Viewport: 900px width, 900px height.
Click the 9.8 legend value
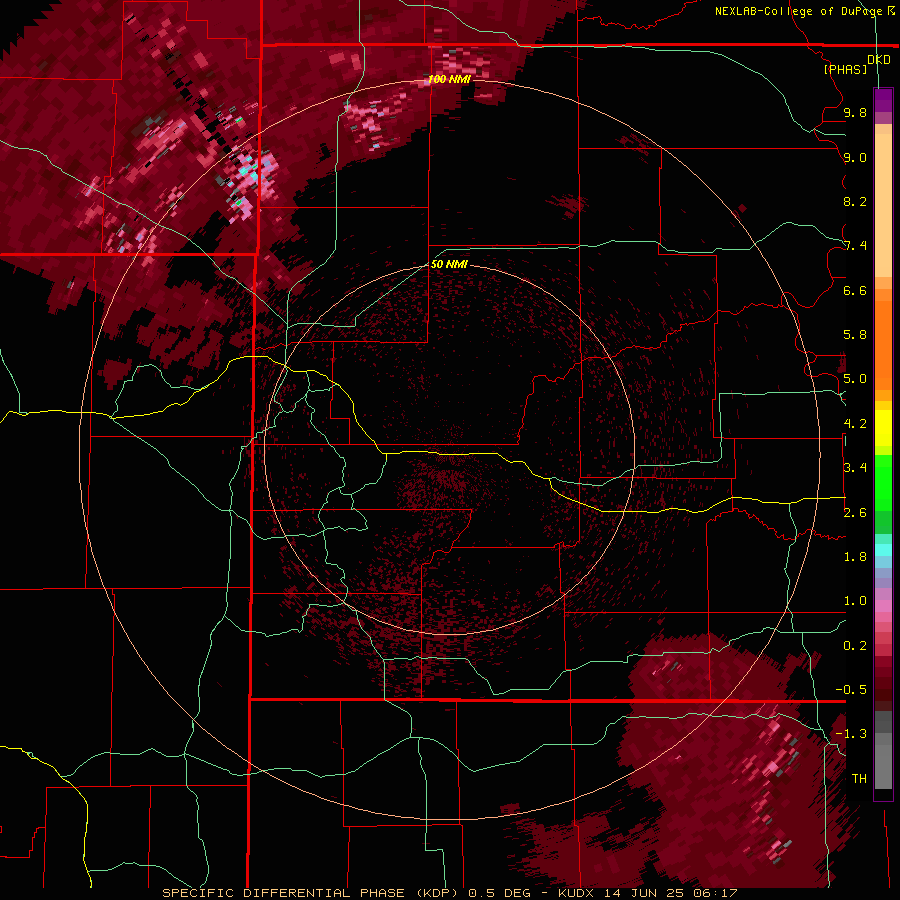[x=855, y=112]
